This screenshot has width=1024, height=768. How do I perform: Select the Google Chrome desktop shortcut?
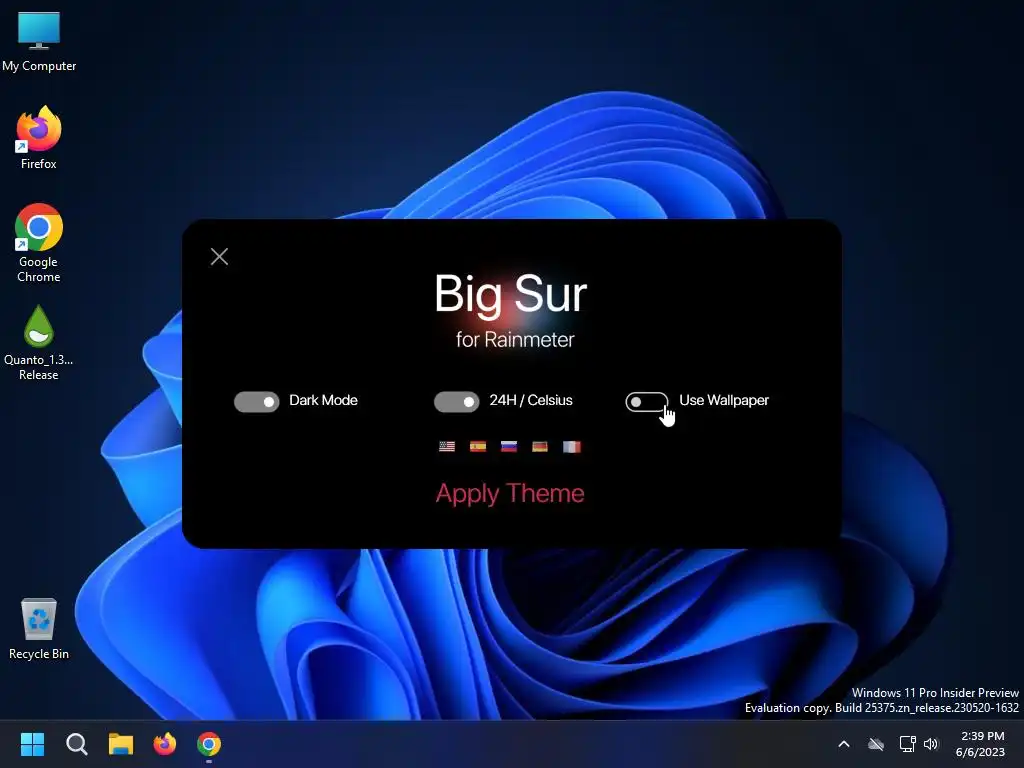(39, 243)
